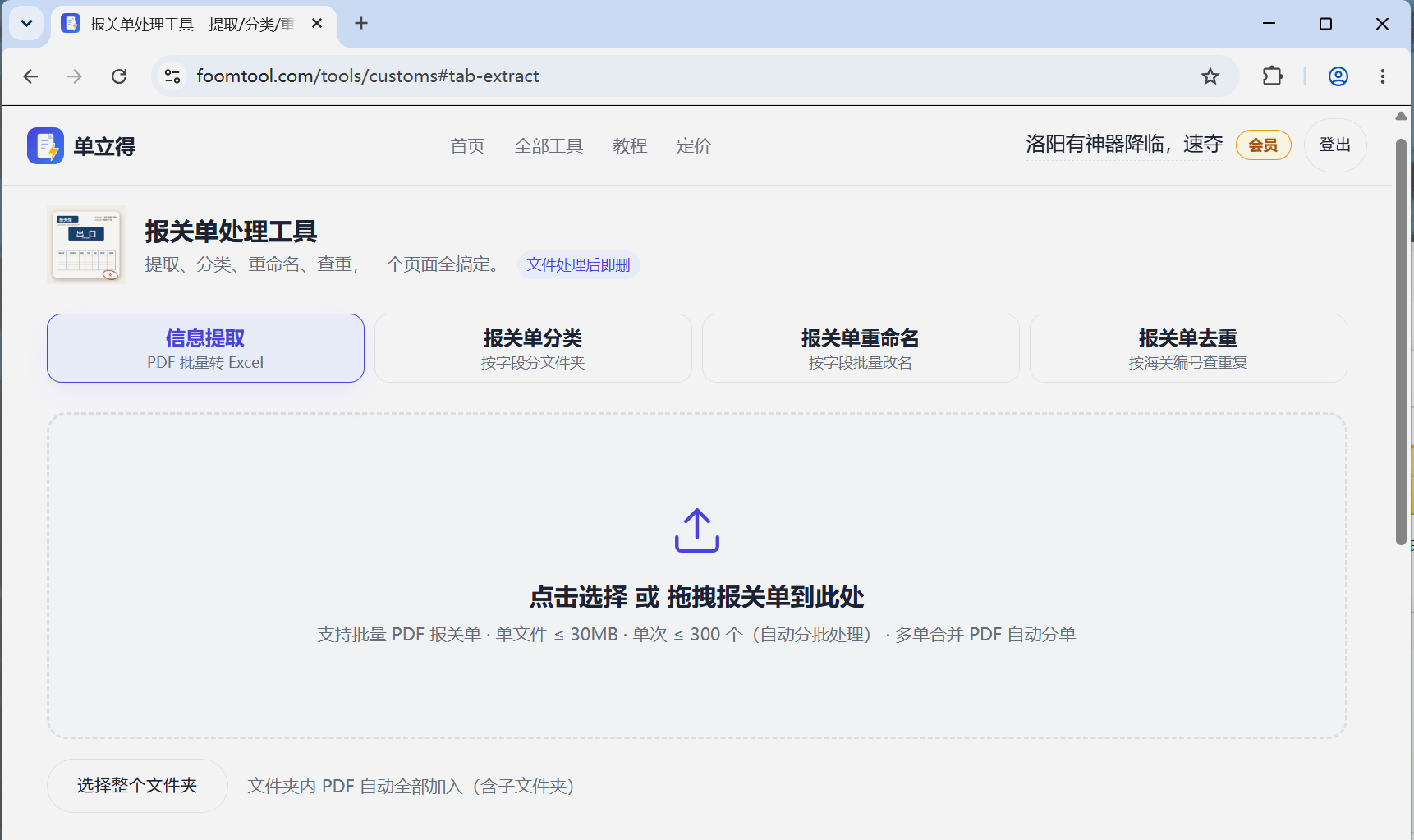Click scrollbar up arrow
Image resolution: width=1414 pixels, height=840 pixels.
click(x=1401, y=116)
